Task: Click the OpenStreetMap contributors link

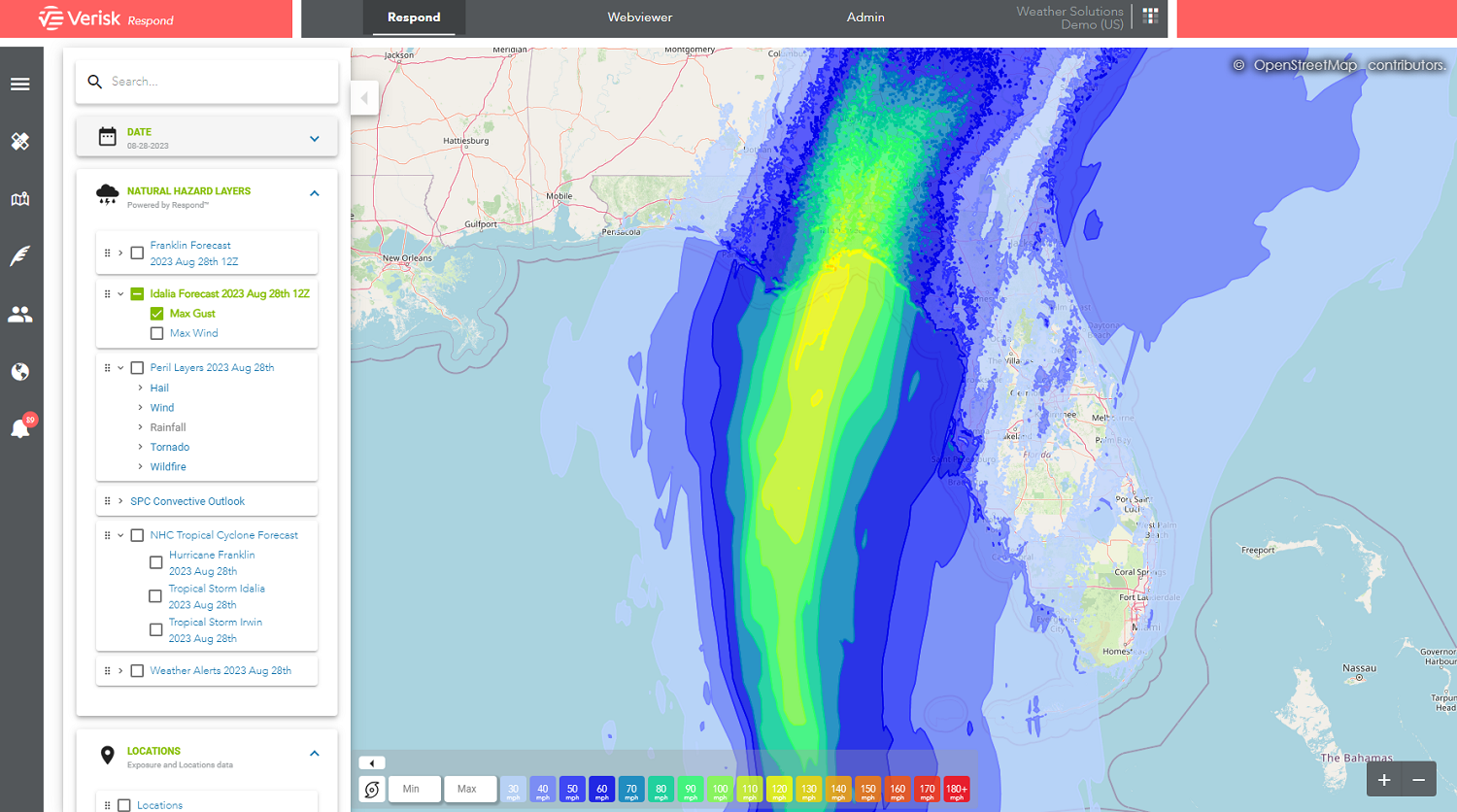Action: (1342, 65)
